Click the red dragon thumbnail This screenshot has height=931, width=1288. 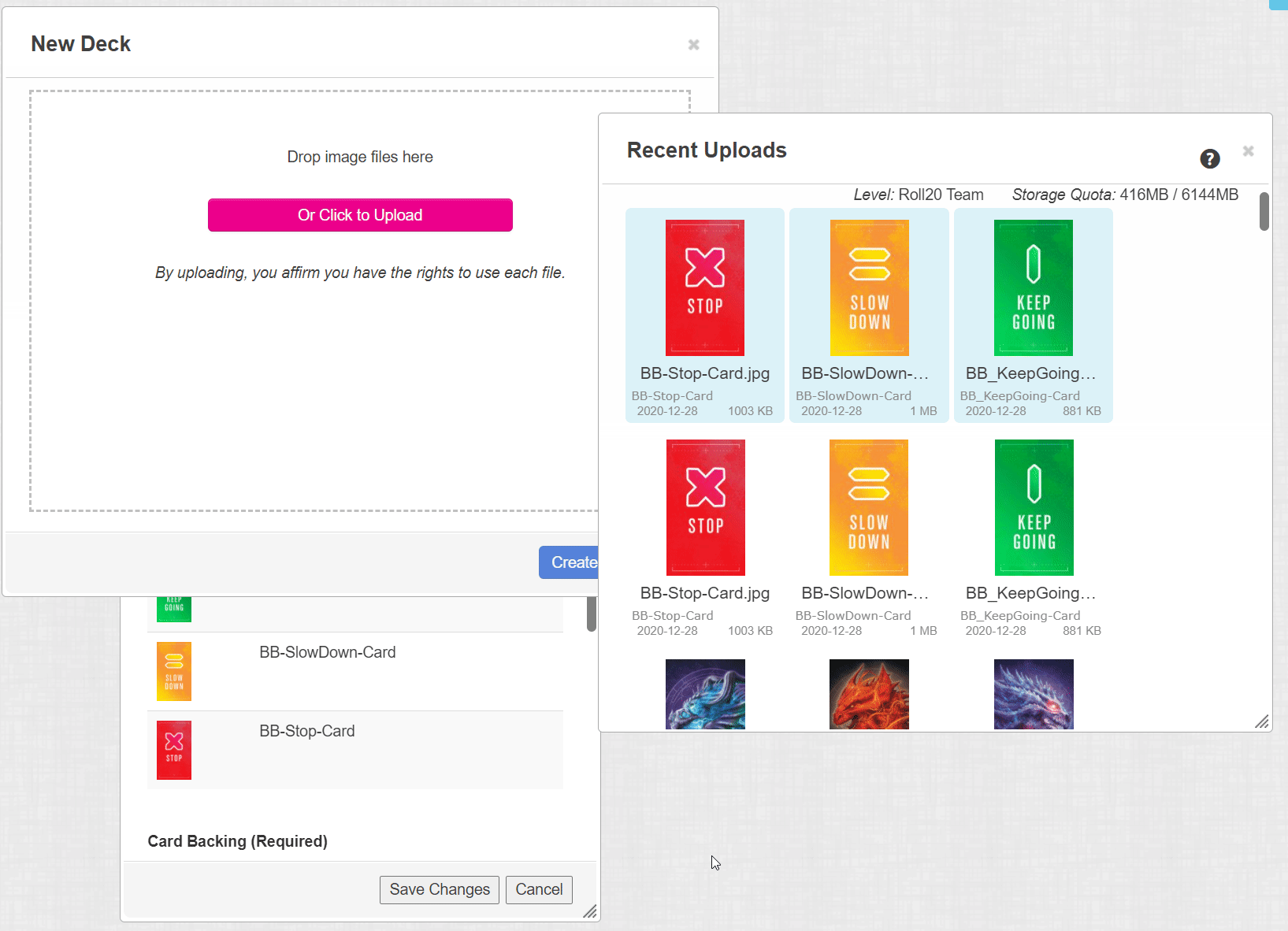(x=869, y=694)
